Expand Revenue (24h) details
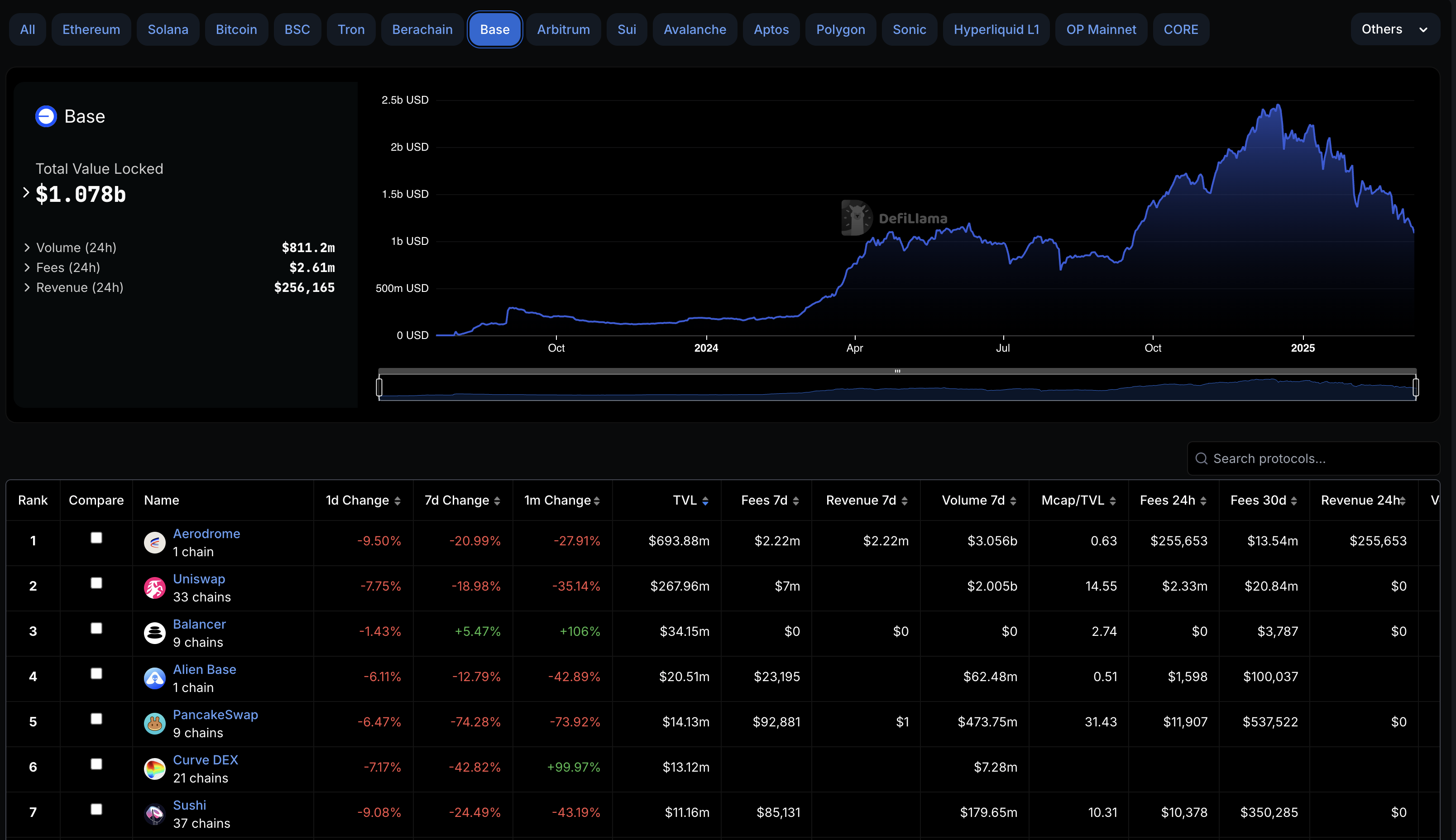1456x840 pixels. 27,287
